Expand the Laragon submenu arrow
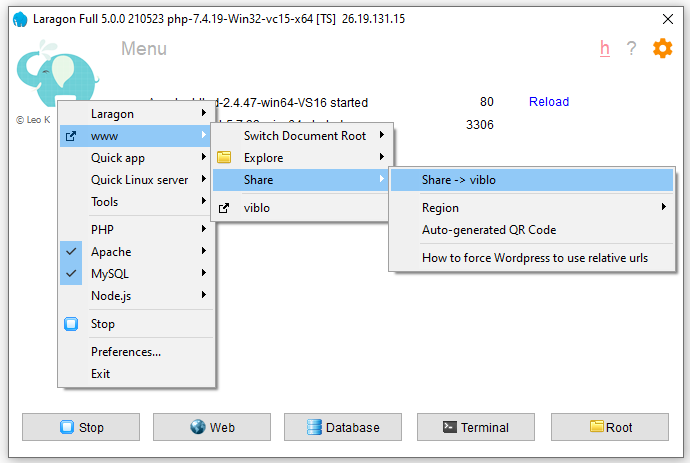This screenshot has height=463, width=690. point(203,113)
